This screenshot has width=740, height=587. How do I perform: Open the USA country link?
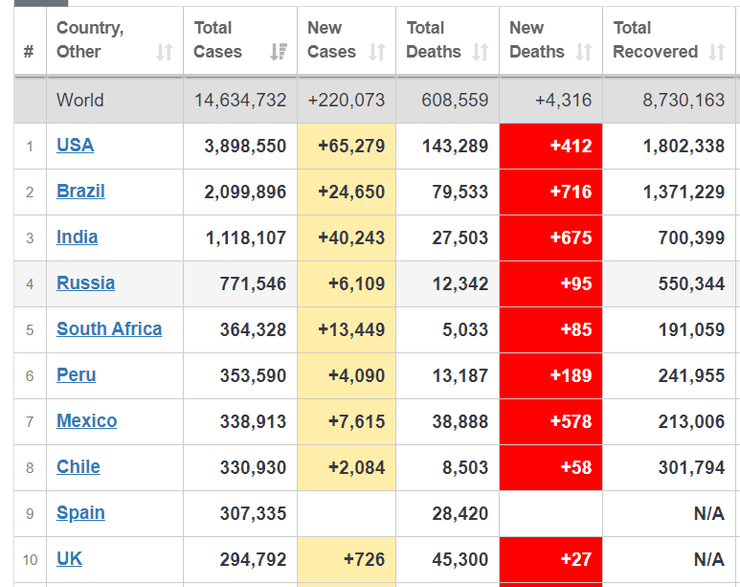coord(75,145)
